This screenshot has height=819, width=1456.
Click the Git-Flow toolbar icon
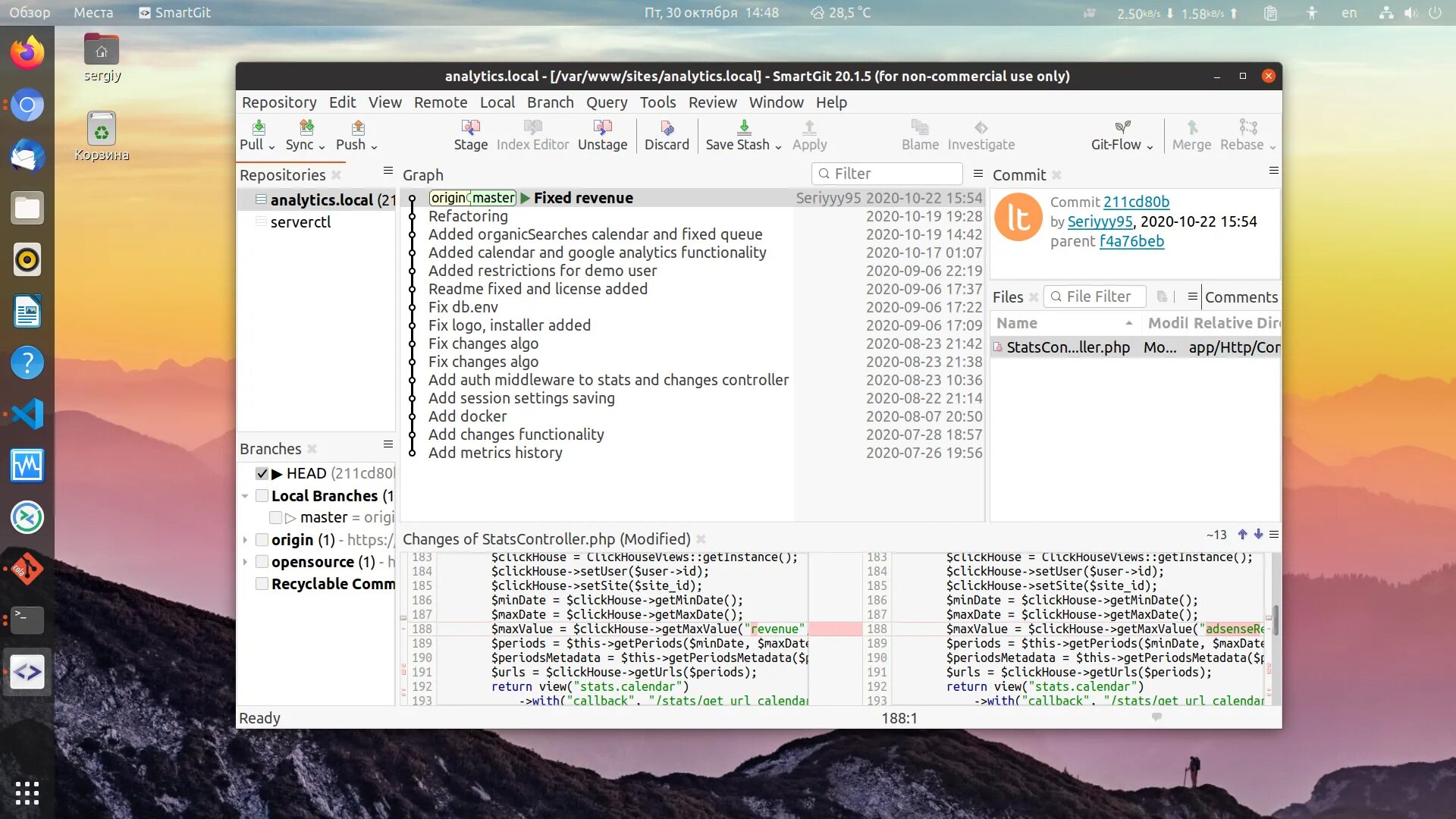pyautogui.click(x=1122, y=127)
